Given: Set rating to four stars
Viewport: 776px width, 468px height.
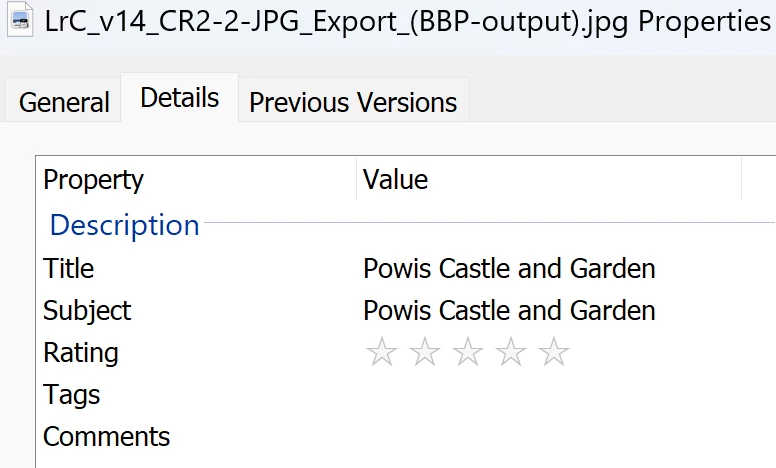Looking at the screenshot, I should pyautogui.click(x=511, y=353).
